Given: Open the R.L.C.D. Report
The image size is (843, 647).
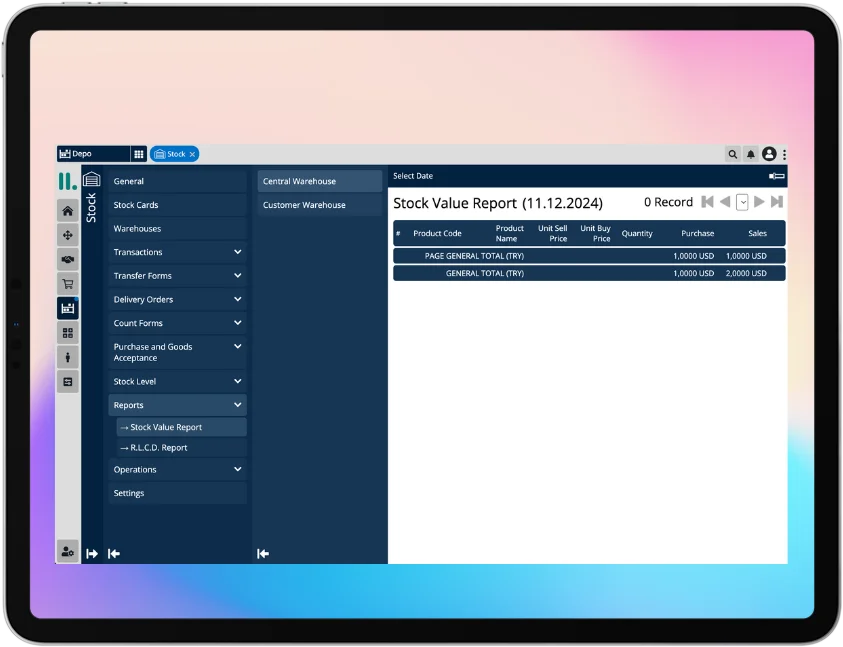Looking at the screenshot, I should pyautogui.click(x=176, y=447).
